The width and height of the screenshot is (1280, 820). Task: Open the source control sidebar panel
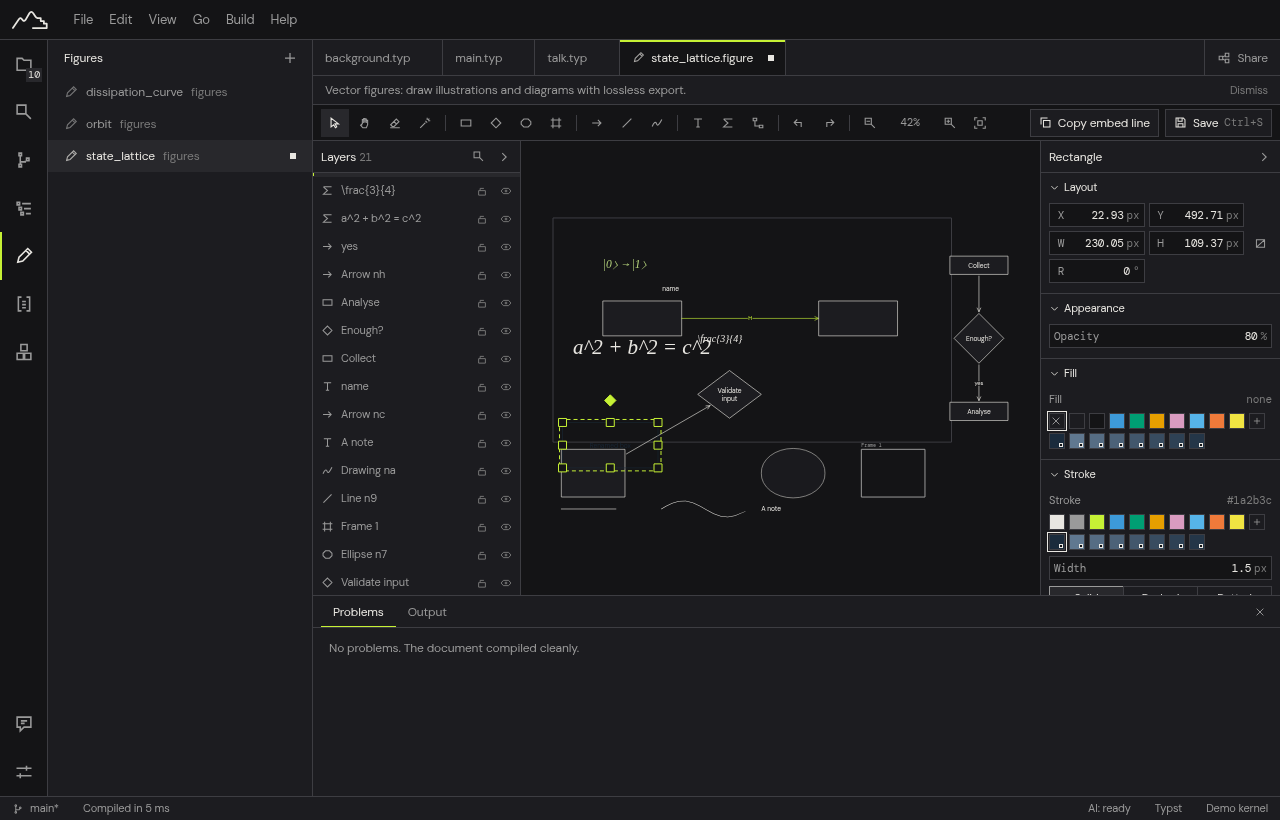[24, 160]
